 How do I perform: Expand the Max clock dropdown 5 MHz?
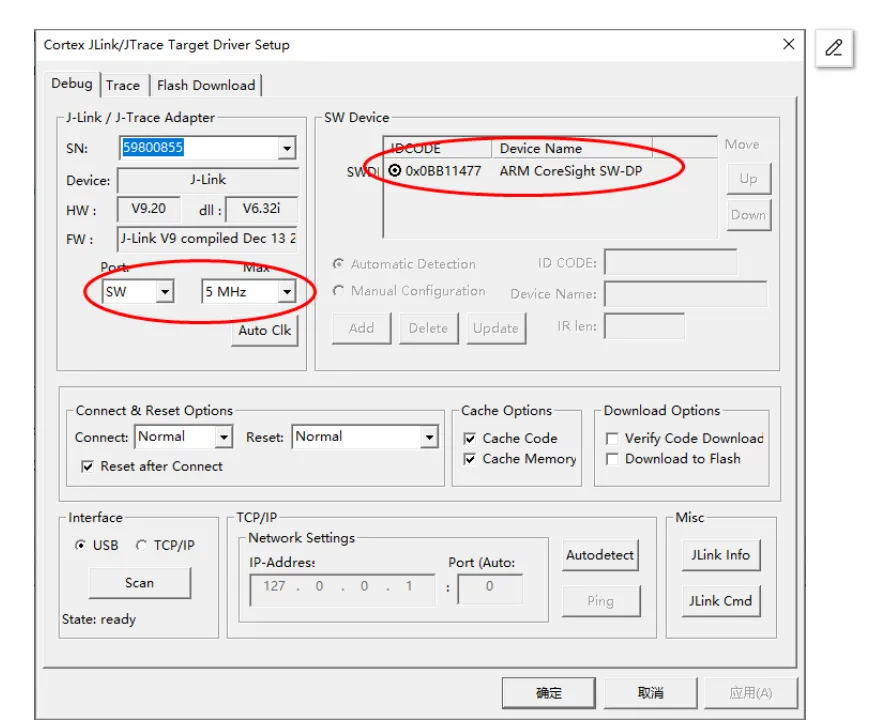(x=287, y=292)
